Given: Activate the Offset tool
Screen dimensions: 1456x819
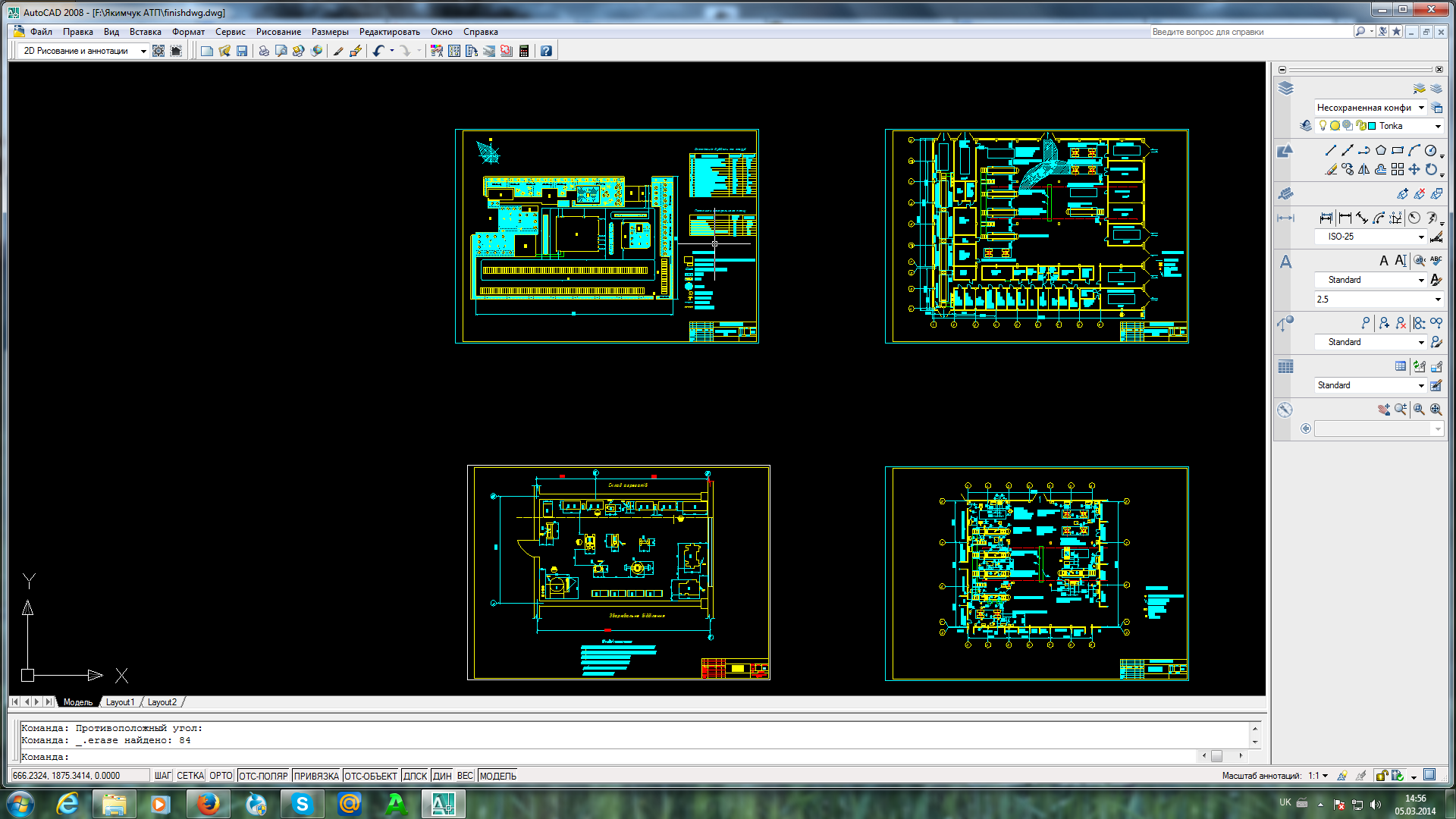Looking at the screenshot, I should coord(1381,169).
